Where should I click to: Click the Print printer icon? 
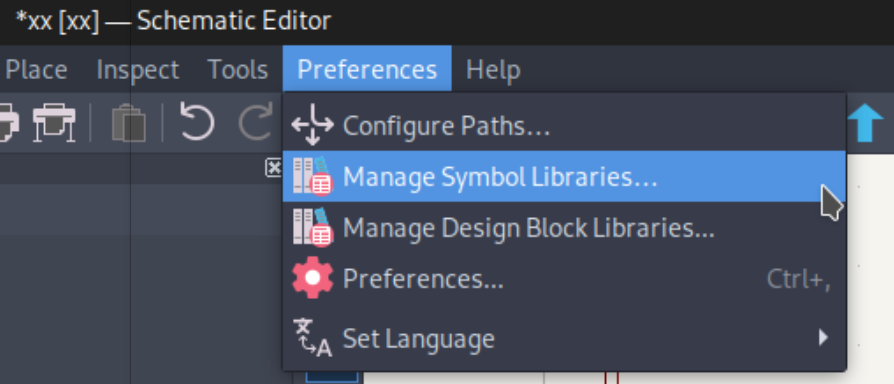click(8, 122)
